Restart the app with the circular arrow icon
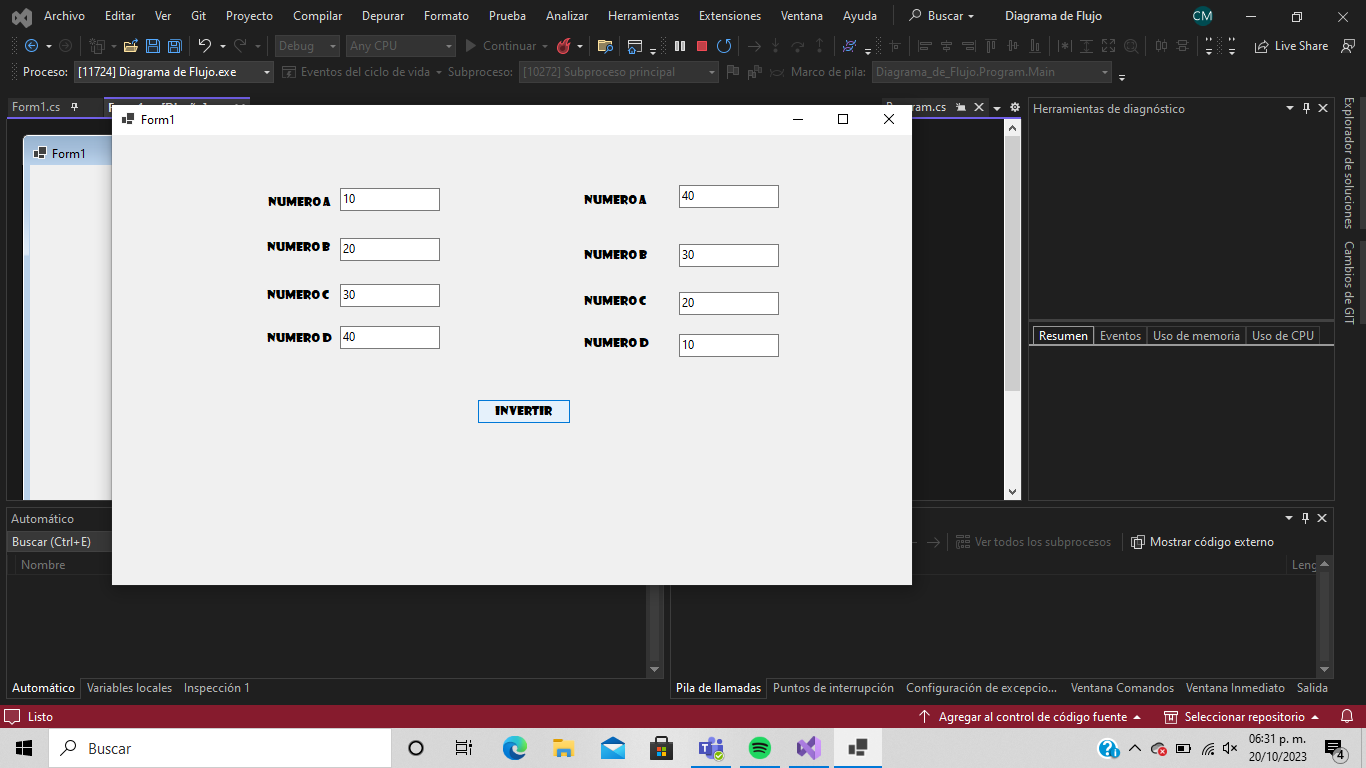 pyautogui.click(x=724, y=46)
